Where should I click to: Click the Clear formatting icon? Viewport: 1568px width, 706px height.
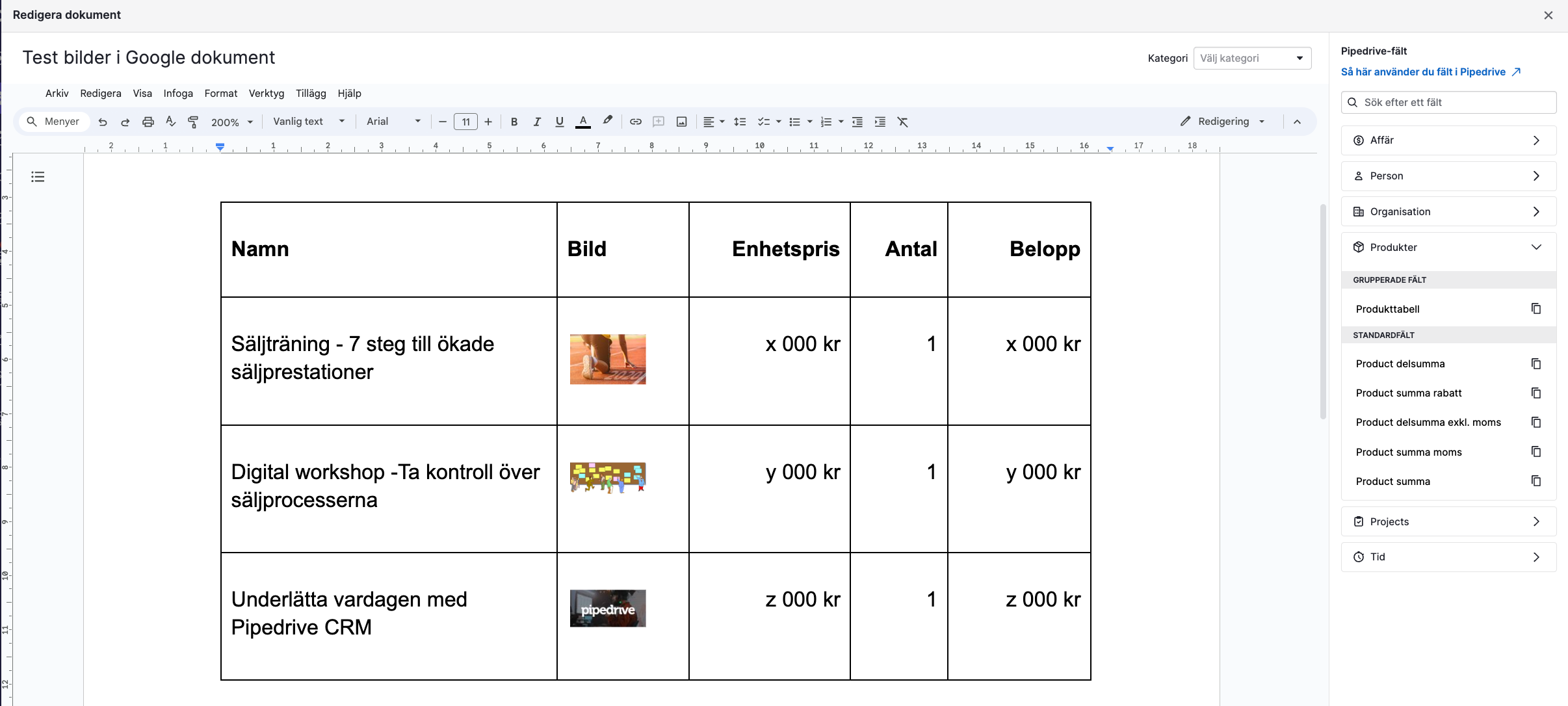pos(902,122)
